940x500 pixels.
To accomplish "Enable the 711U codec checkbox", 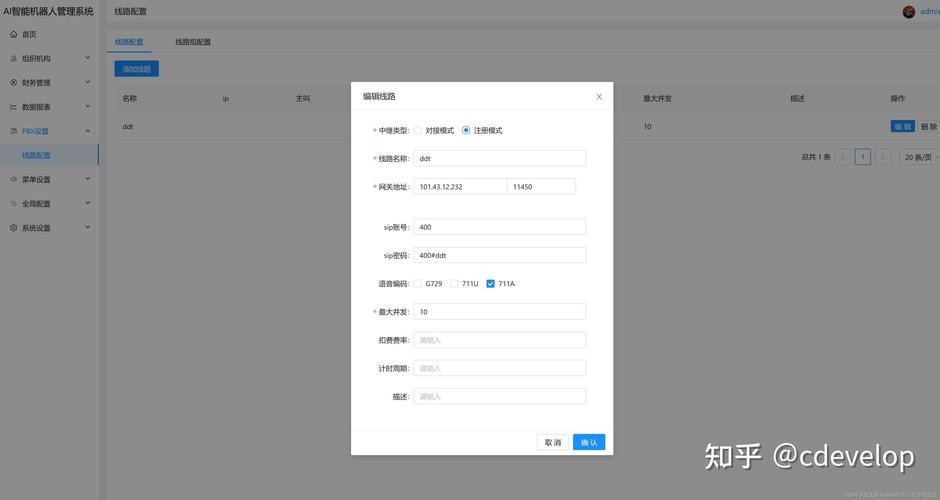I will (x=454, y=284).
